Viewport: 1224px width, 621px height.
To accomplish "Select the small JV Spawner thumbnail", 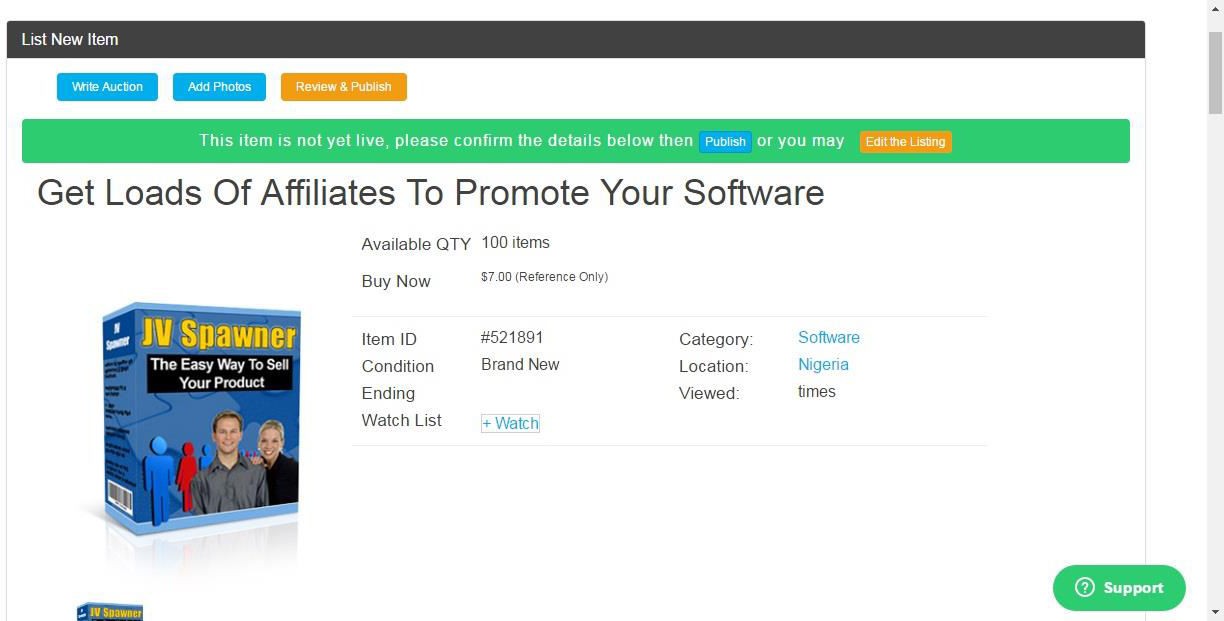I will pos(110,612).
